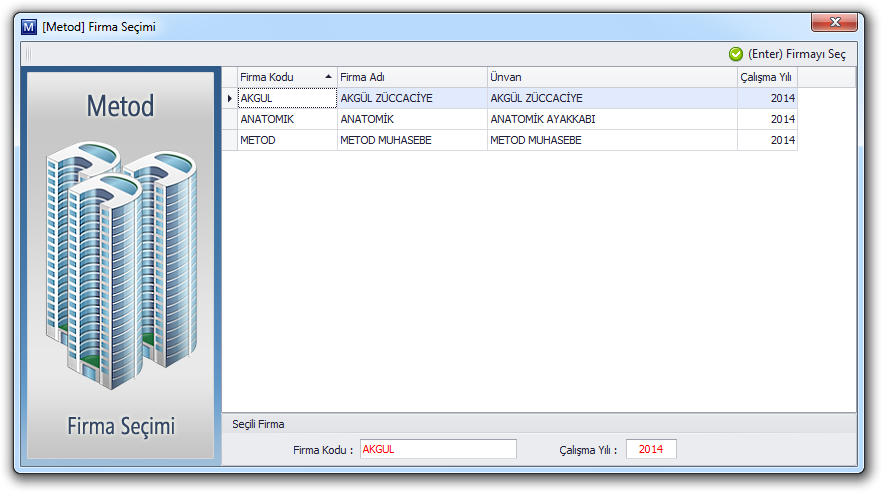Screen dimensions: 883x493
Task: Click the buildings illustration in left panel
Action: click(118, 265)
